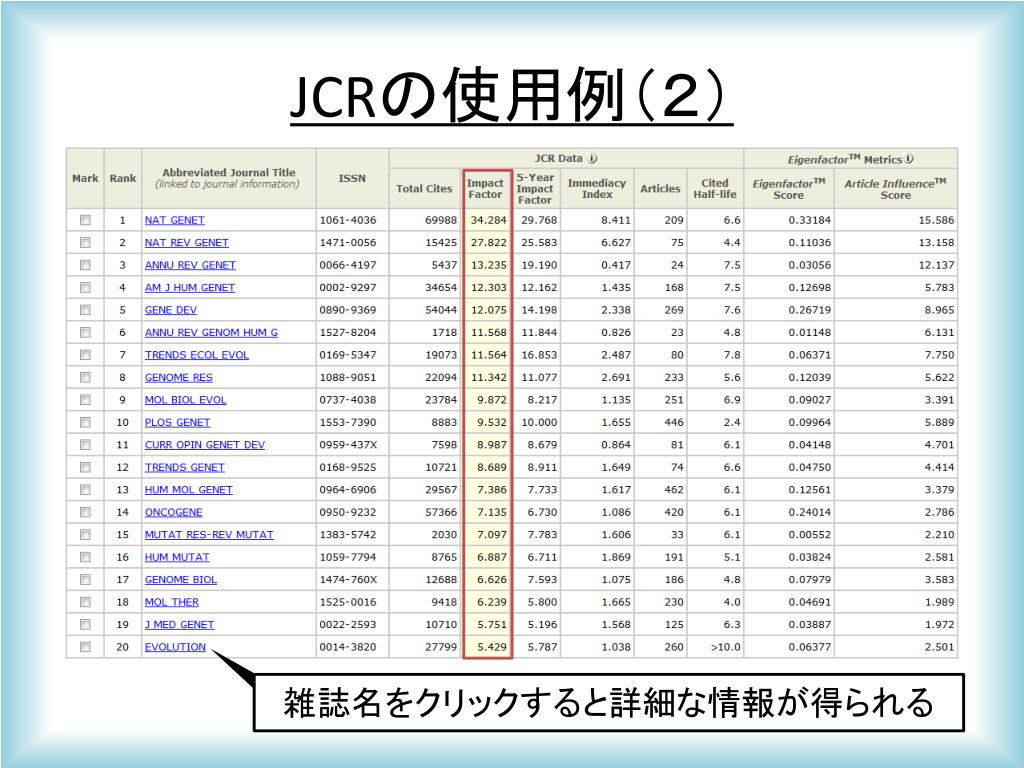Click impact factor value 5.429
Viewport: 1024px width, 768px height.
coord(492,647)
